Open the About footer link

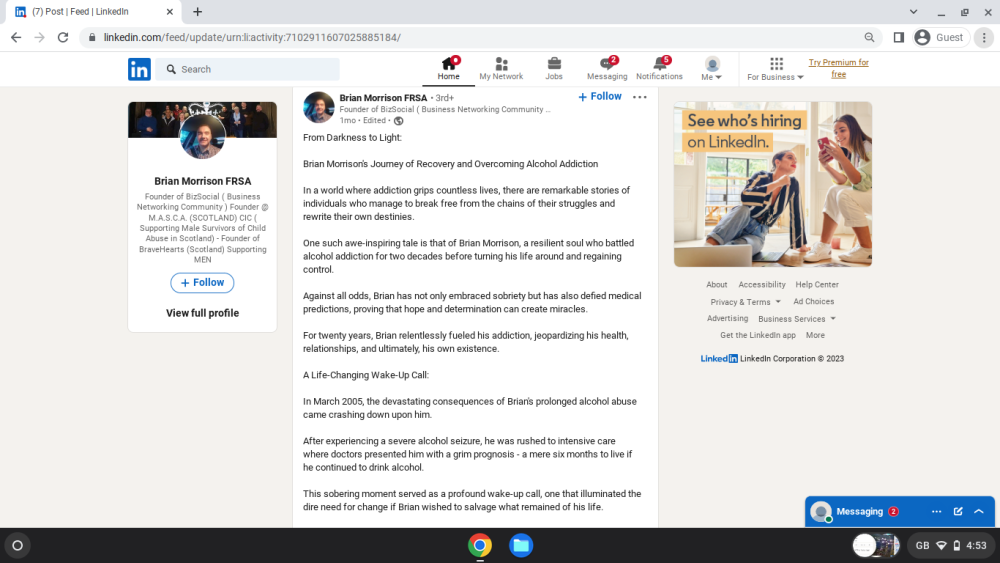pyautogui.click(x=716, y=284)
